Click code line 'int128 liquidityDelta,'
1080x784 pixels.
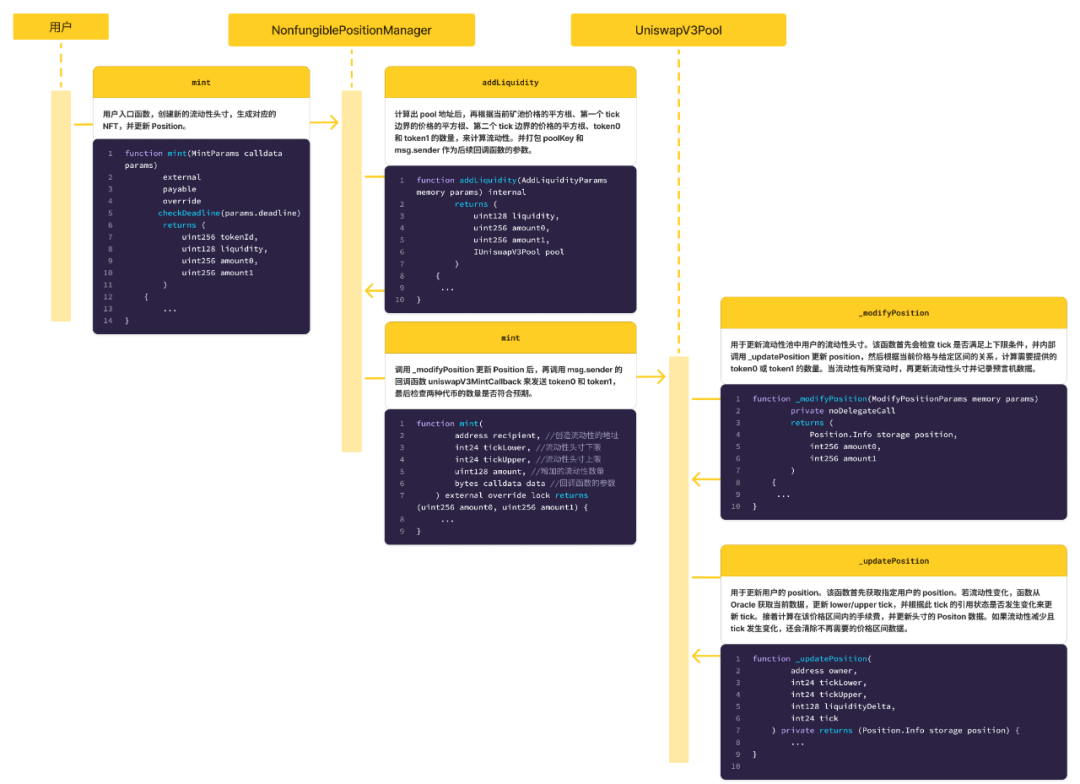coord(842,706)
